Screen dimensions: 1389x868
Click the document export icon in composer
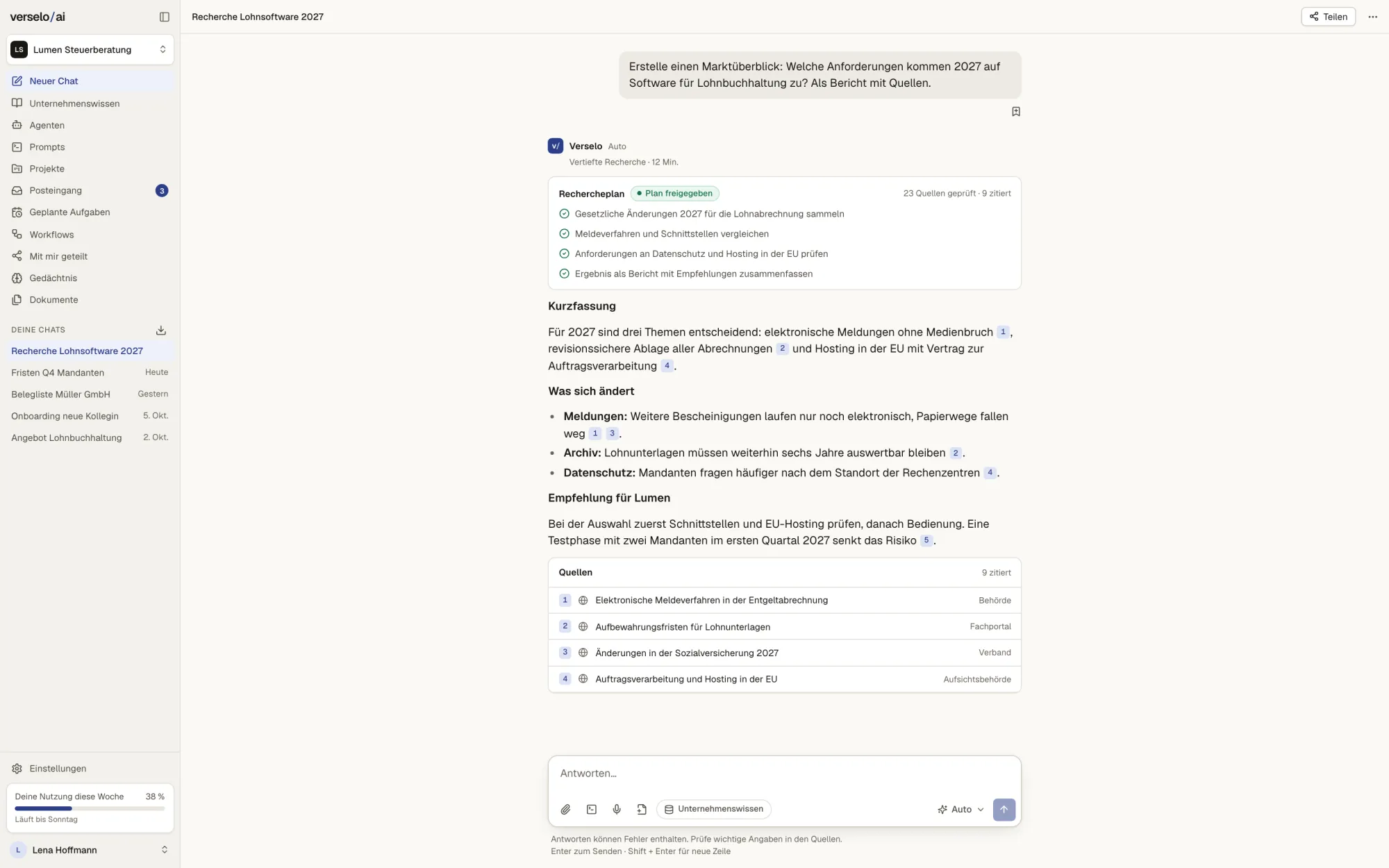[642, 809]
